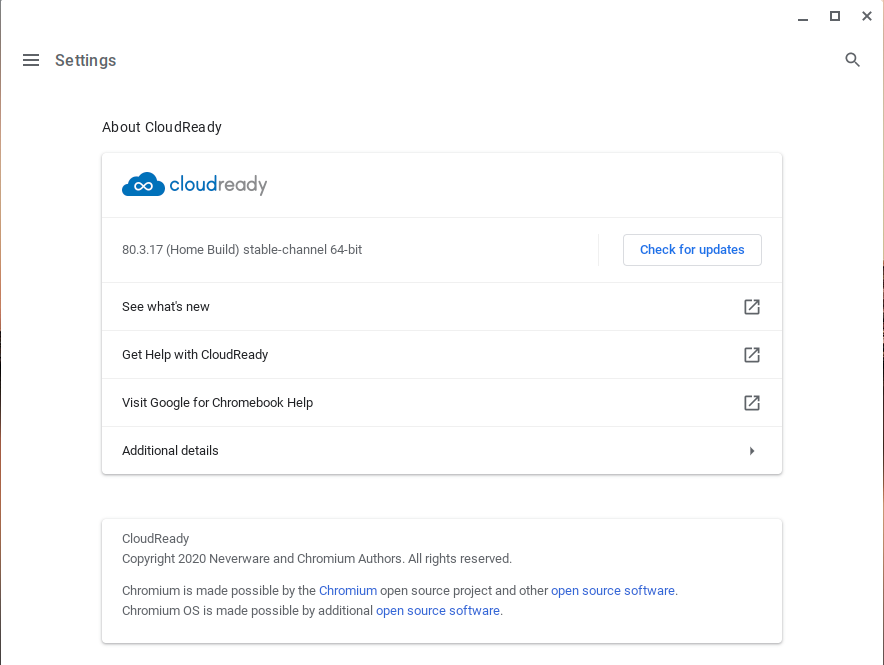Expand Additional details arrow
This screenshot has height=665, width=884.
[x=752, y=451]
